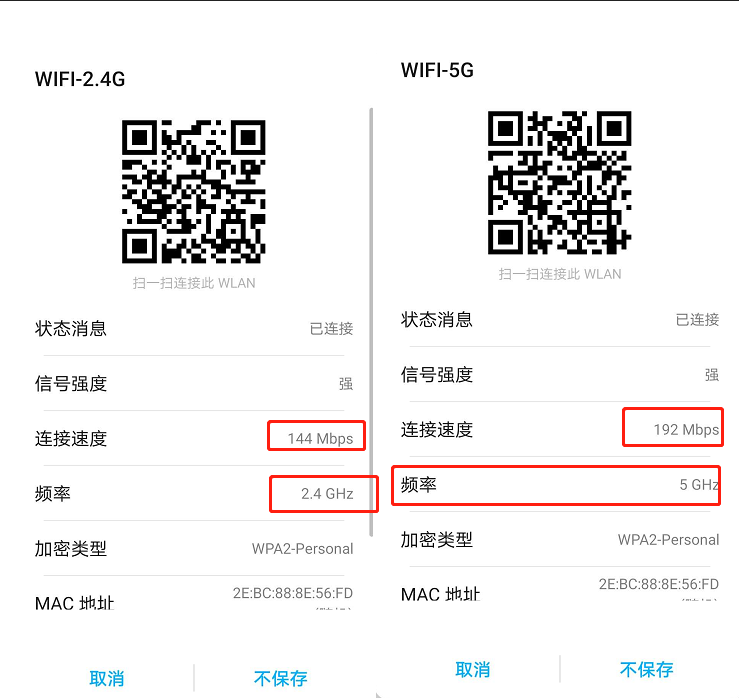Tap the WIFI-5G QR code
Viewport: 739px width, 698px height.
point(559,182)
